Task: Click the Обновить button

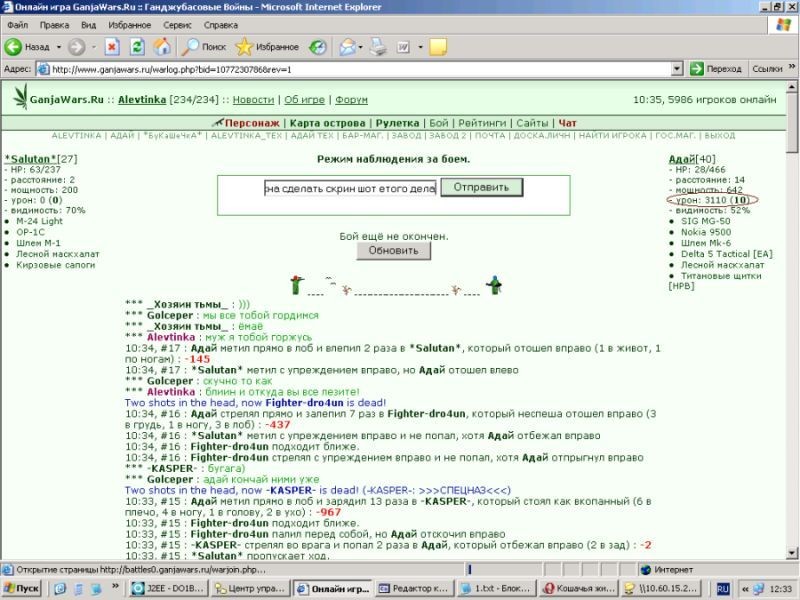Action: (x=393, y=251)
